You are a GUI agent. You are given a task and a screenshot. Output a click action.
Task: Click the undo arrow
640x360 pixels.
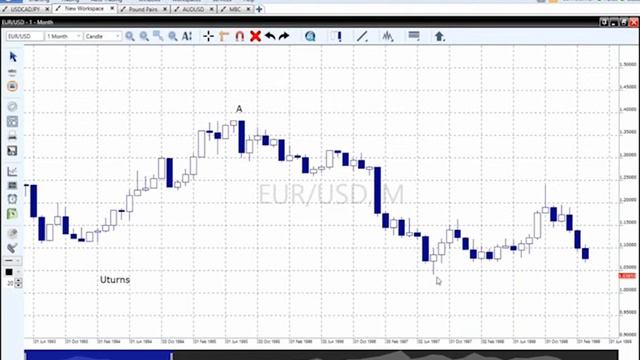coord(270,36)
